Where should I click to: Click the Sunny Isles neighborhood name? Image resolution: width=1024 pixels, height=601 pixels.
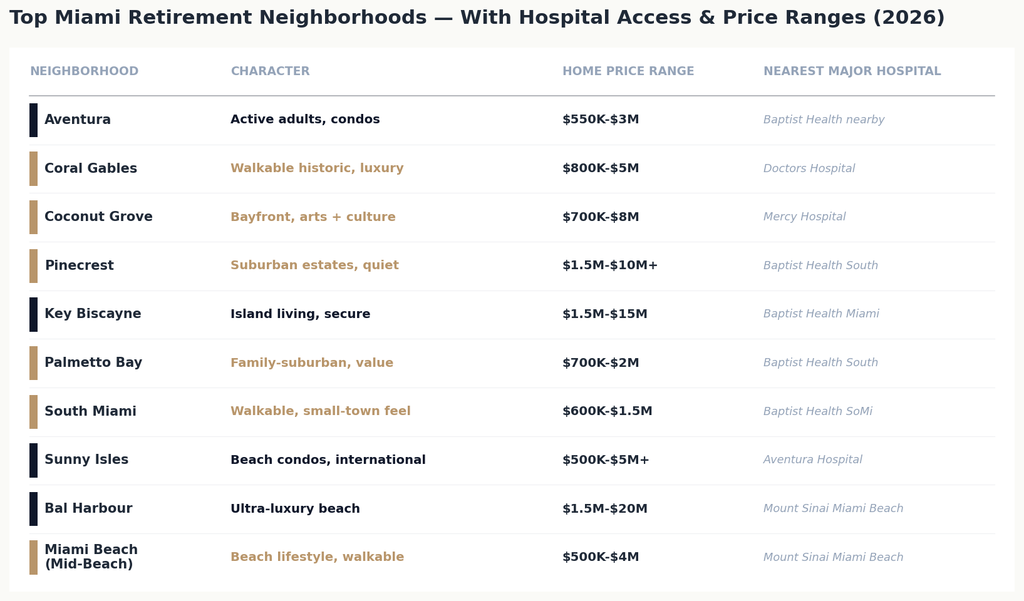(86, 459)
